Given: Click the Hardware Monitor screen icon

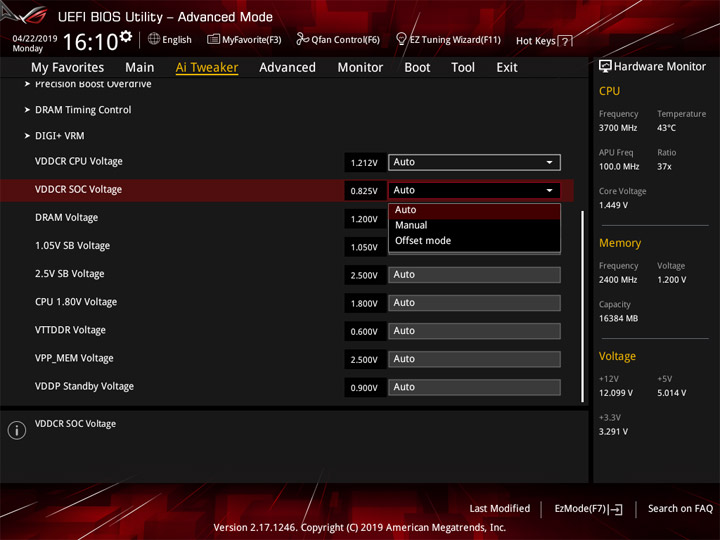Looking at the screenshot, I should tap(605, 66).
